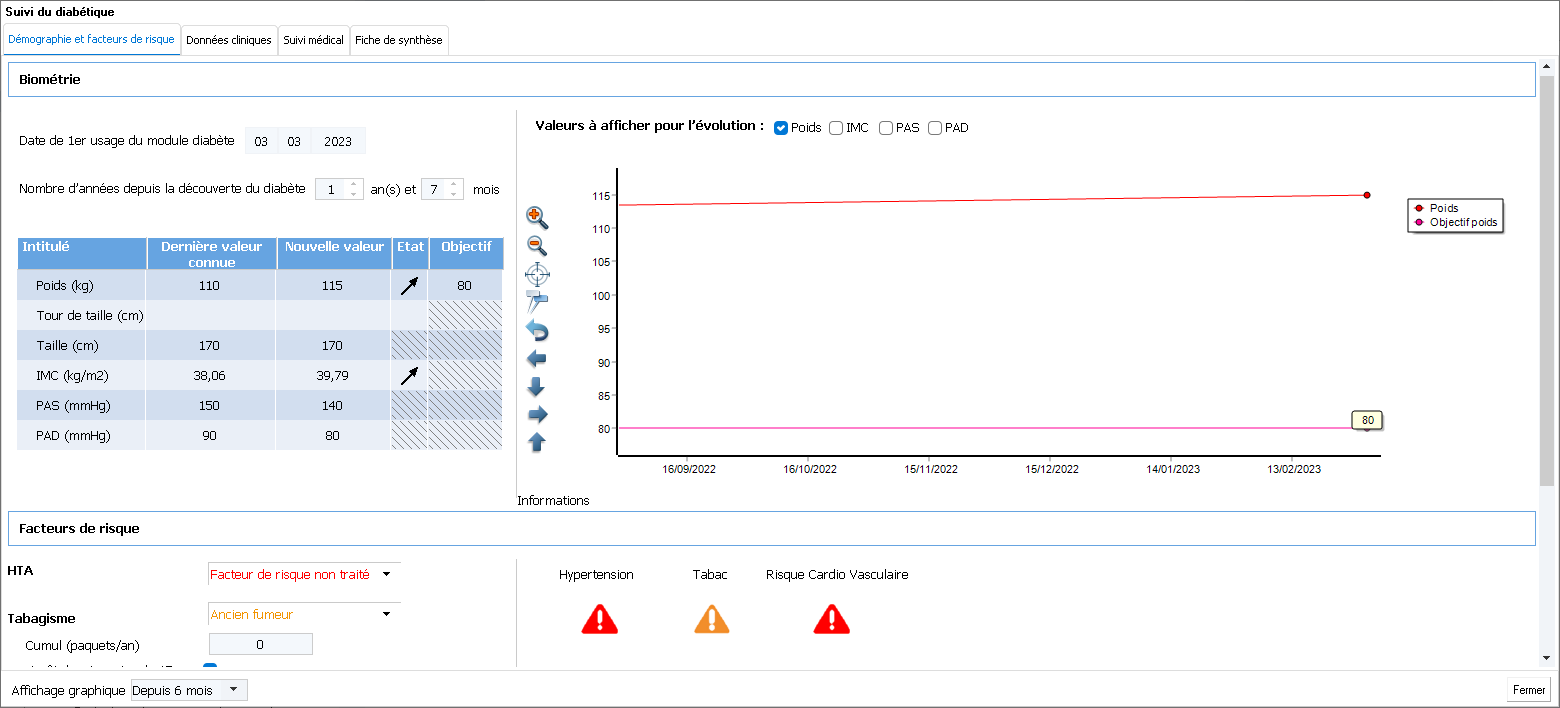Click the Cumul paquets/an input field
Image resolution: width=1560 pixels, height=708 pixels.
[x=260, y=645]
